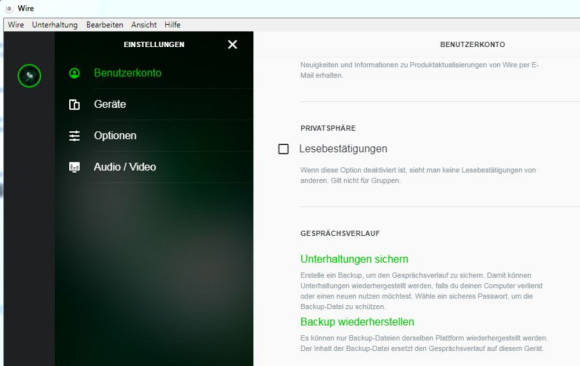Viewport: 580px width, 366px height.
Task: Toggle the Lesebestätigungen checkbox
Action: pos(283,149)
